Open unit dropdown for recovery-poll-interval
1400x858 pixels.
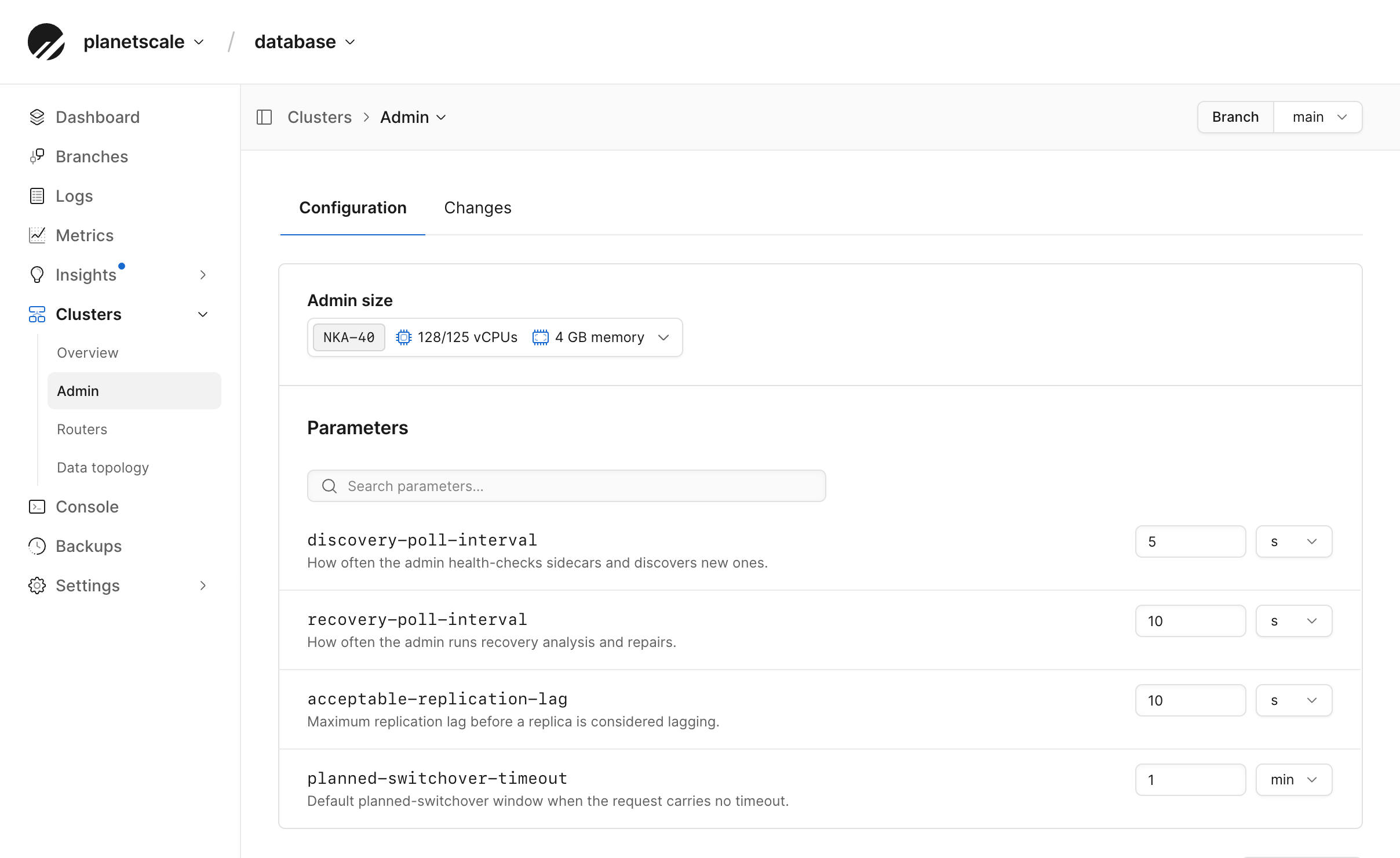(x=1294, y=621)
